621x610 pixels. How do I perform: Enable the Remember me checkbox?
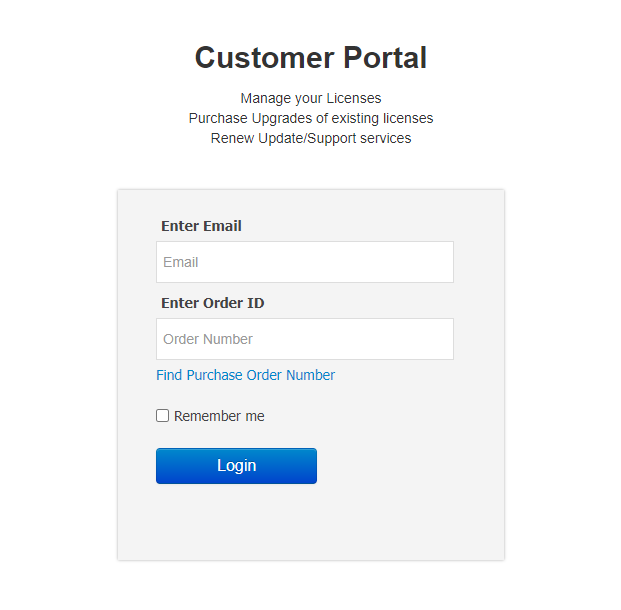(163, 416)
